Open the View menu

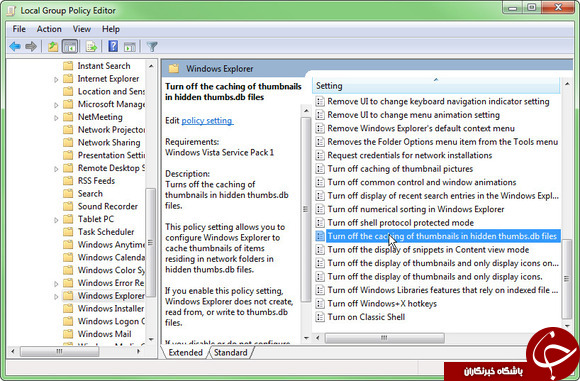[x=81, y=29]
